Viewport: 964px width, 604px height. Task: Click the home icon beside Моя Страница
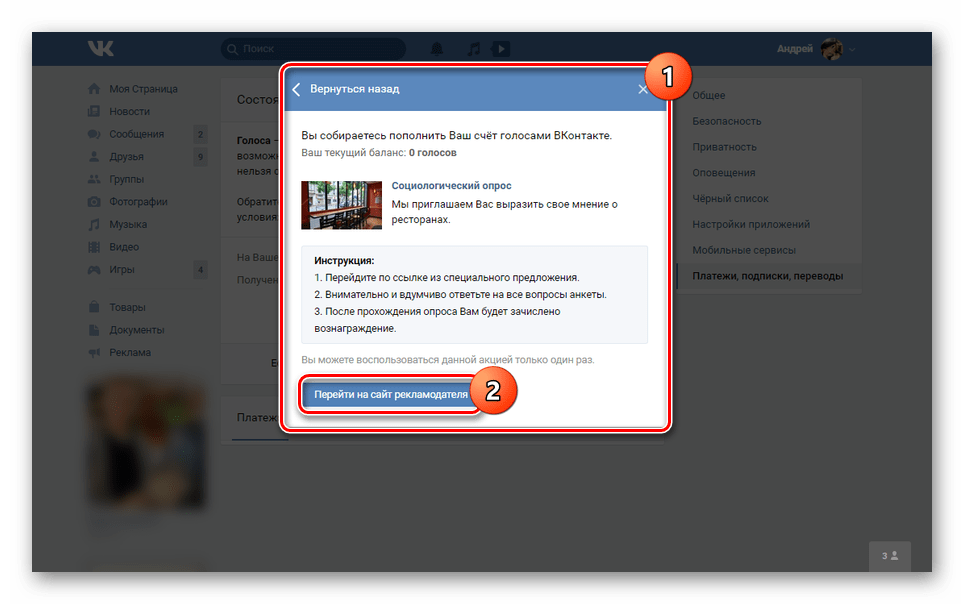click(94, 89)
